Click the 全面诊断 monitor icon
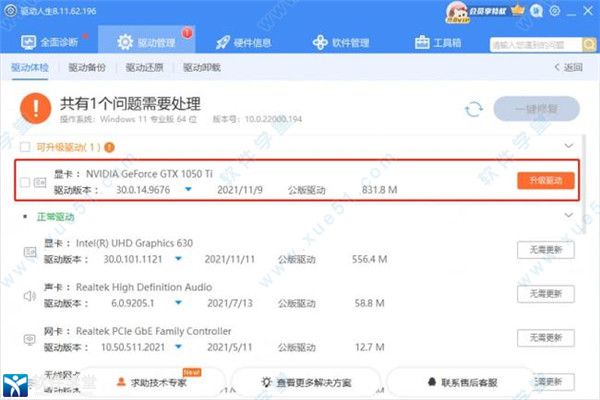This screenshot has width=600, height=400. click(x=29, y=42)
